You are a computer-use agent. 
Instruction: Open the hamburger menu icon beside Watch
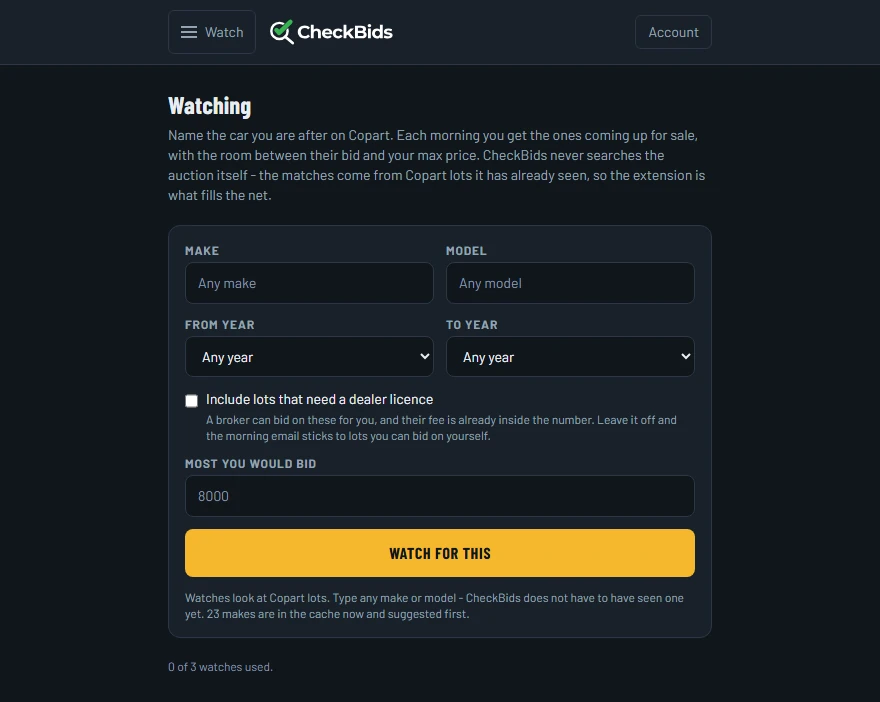189,32
